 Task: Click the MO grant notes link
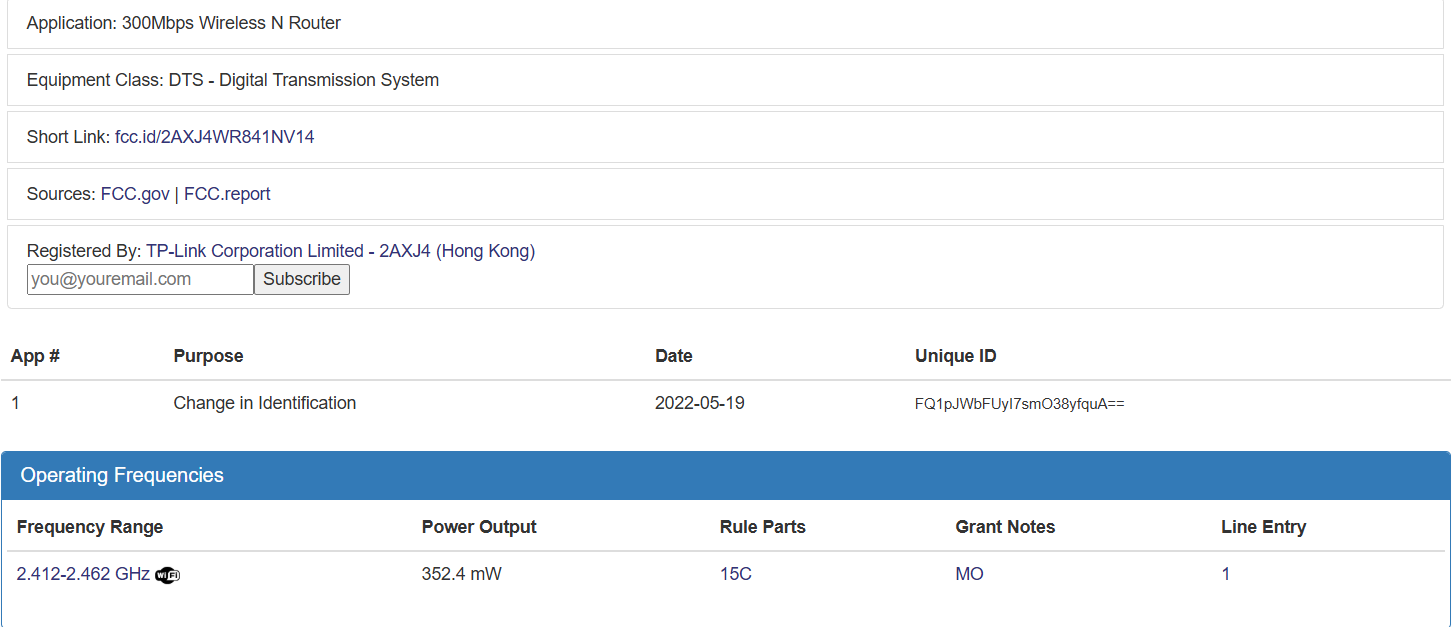(x=969, y=574)
